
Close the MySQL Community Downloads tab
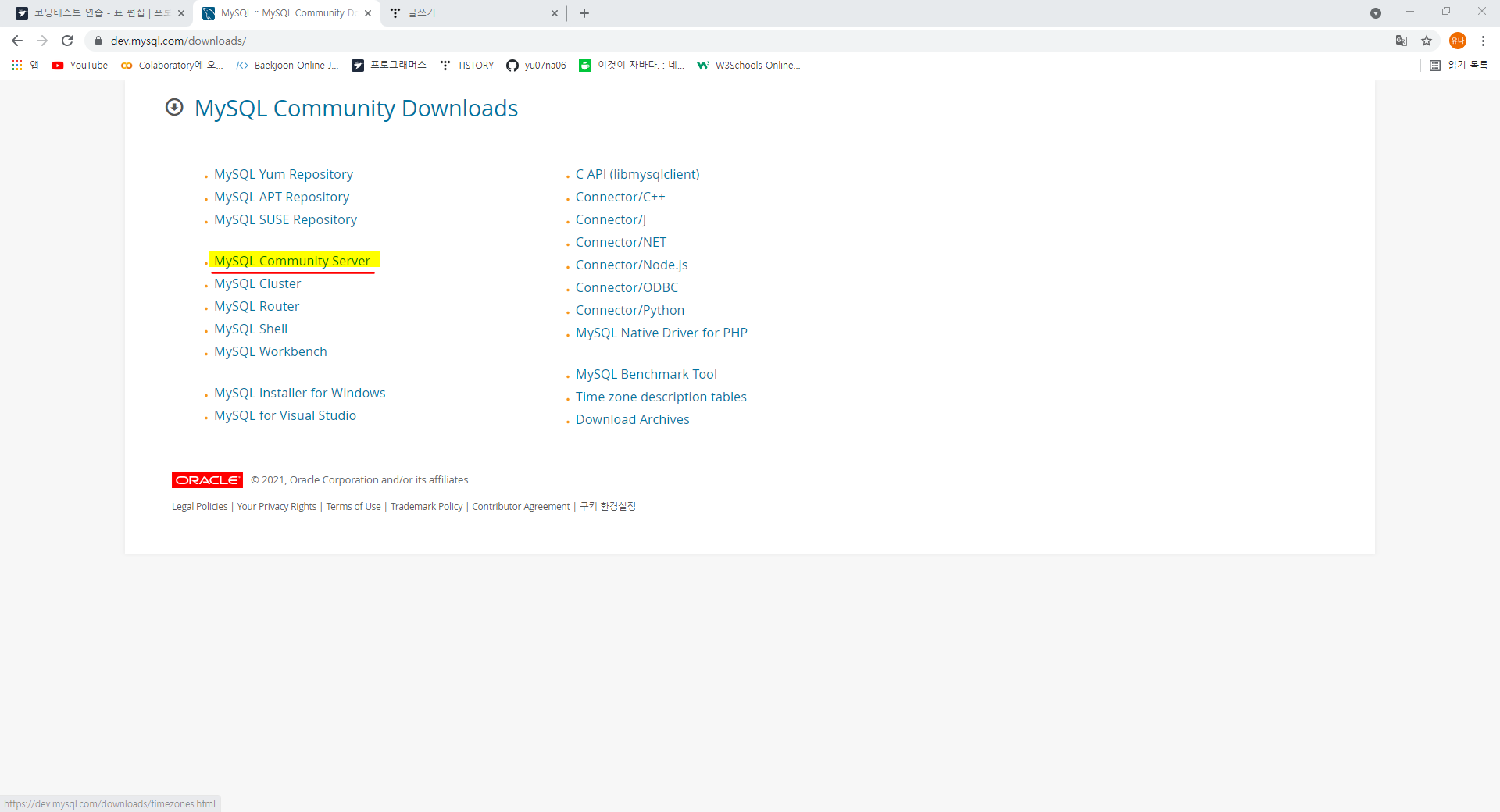click(368, 13)
